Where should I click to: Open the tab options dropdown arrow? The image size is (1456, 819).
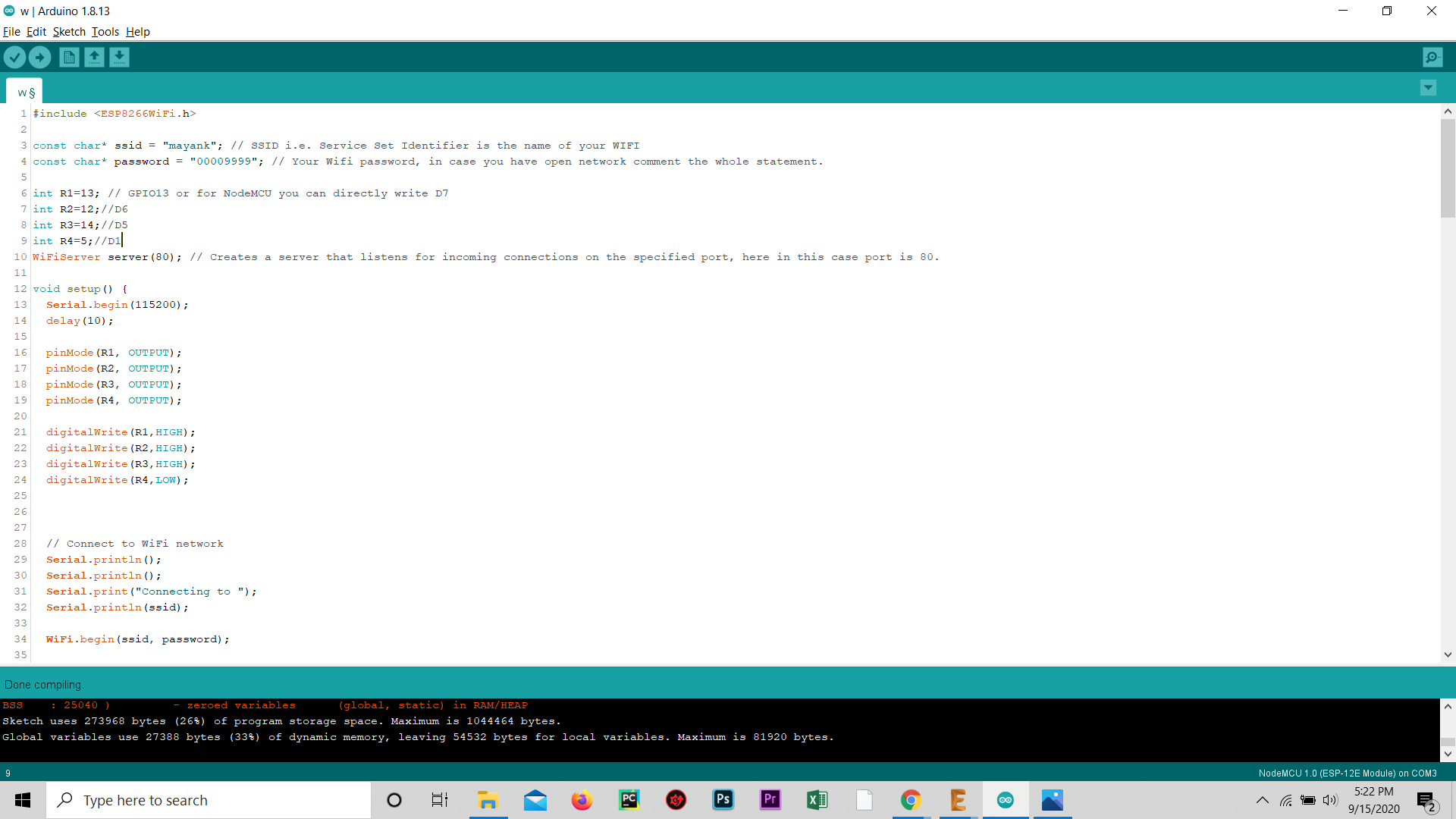pyautogui.click(x=1428, y=88)
